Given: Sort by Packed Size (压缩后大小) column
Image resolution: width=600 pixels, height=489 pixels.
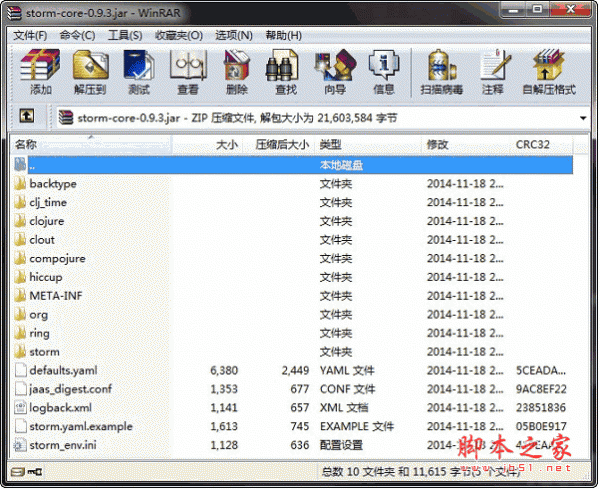Looking at the screenshot, I should (279, 145).
